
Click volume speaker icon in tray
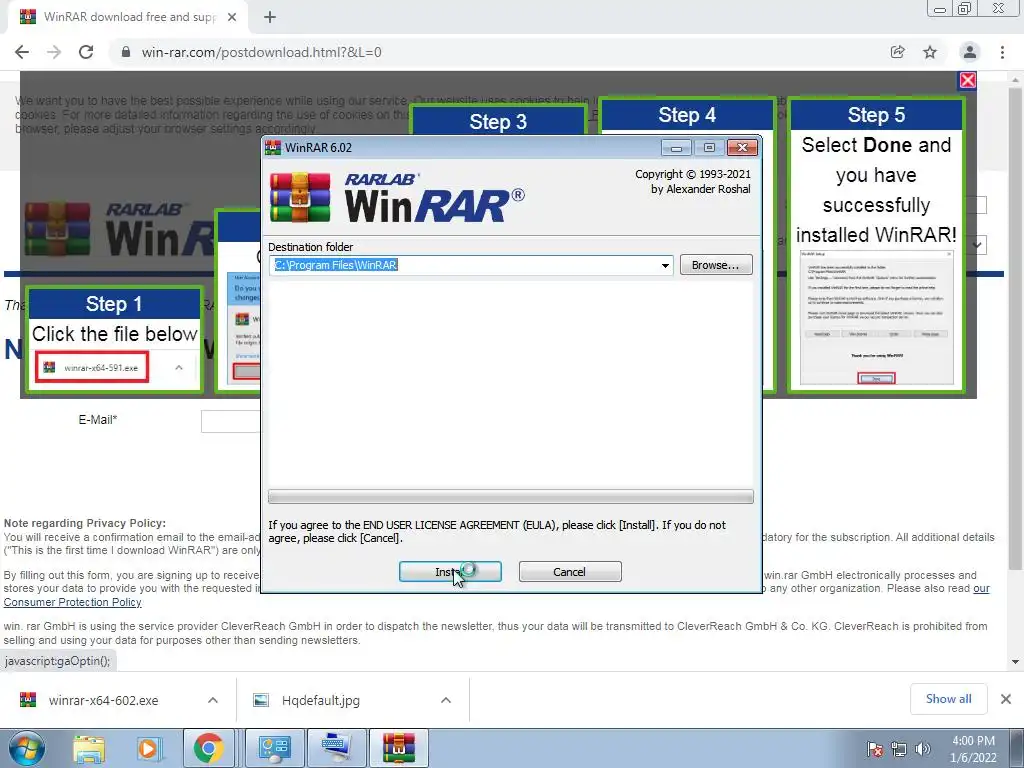pos(923,749)
